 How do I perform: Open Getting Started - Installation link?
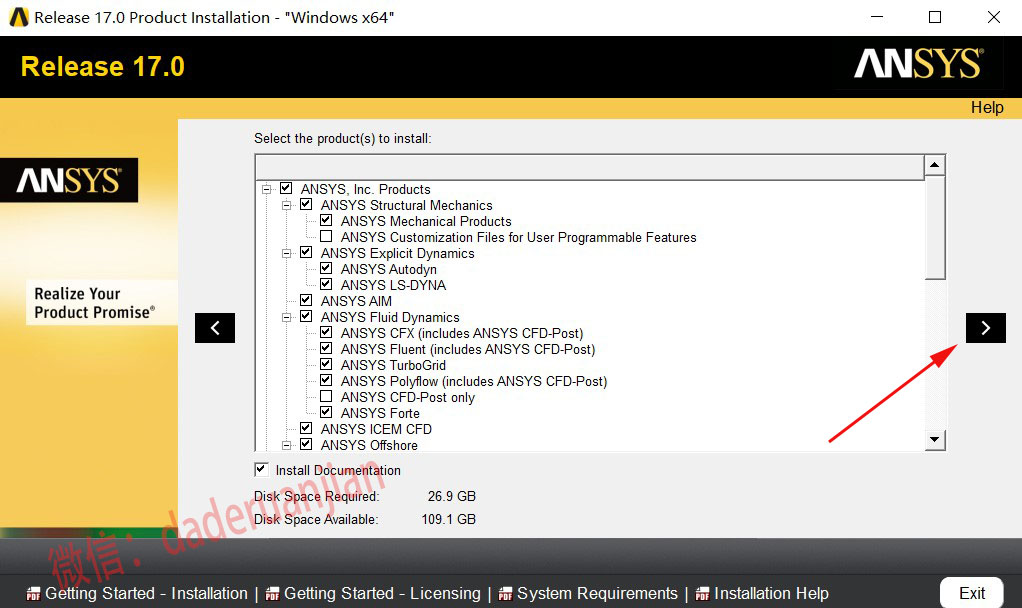[146, 594]
